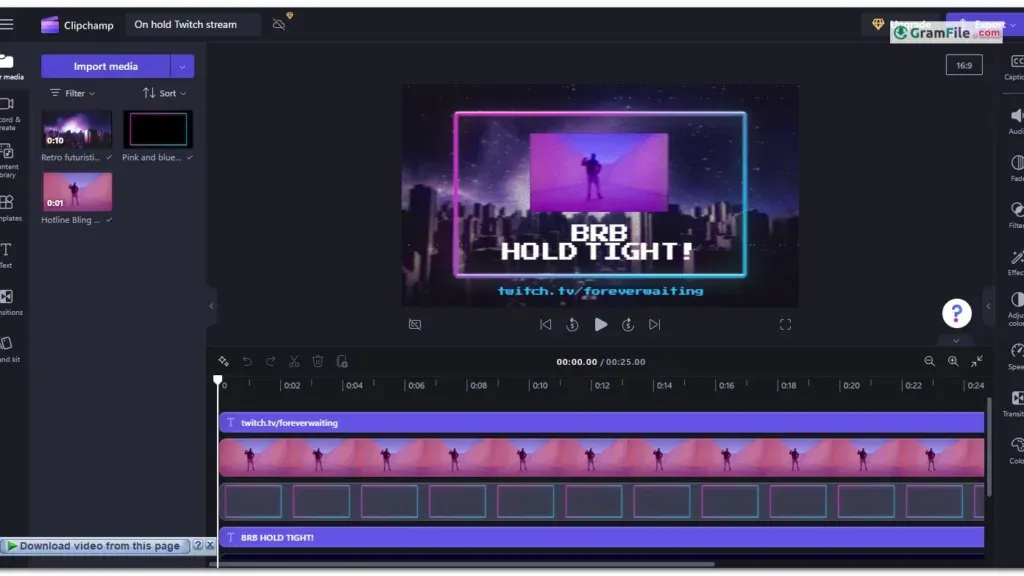The image size is (1024, 576).
Task: Zoom out the timeline
Action: (929, 361)
